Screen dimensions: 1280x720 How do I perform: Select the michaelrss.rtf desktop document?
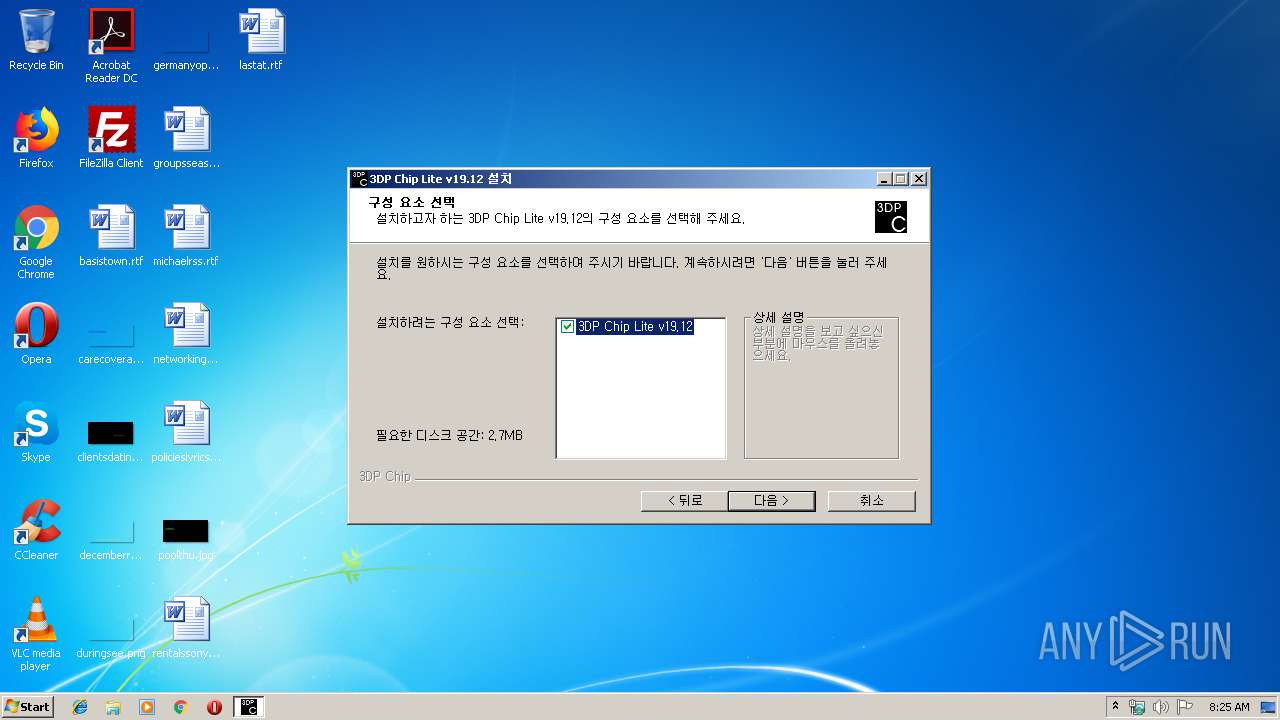coord(186,236)
